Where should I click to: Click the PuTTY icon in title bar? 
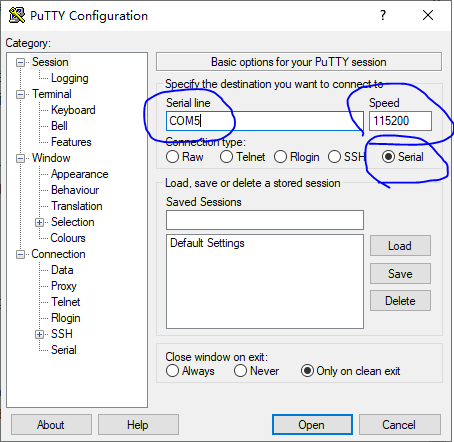(17, 15)
